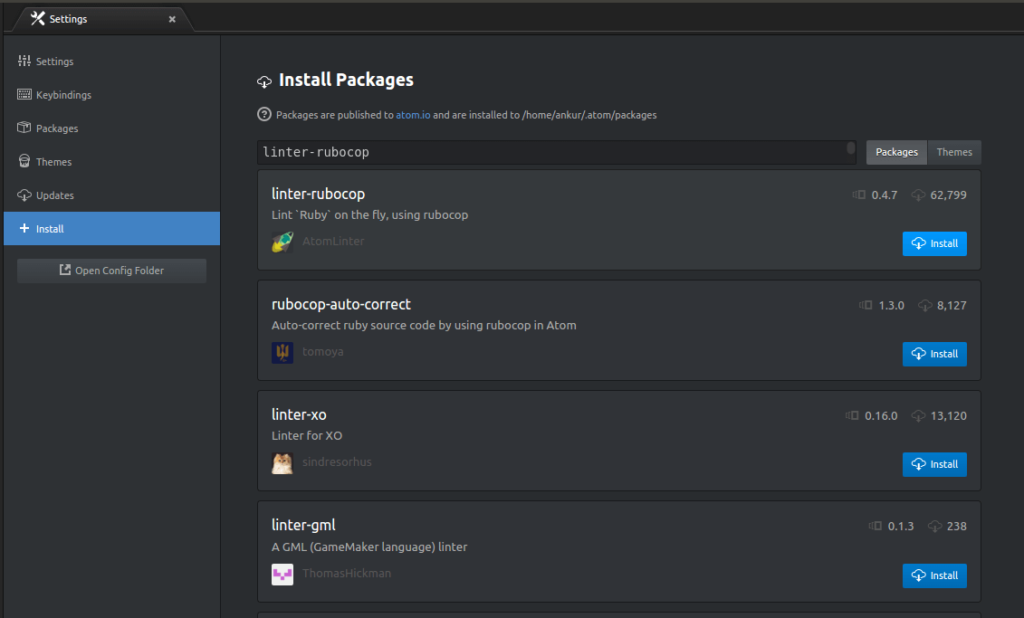
Task: Click the Updates cloud icon in sidebar
Action: tap(24, 195)
